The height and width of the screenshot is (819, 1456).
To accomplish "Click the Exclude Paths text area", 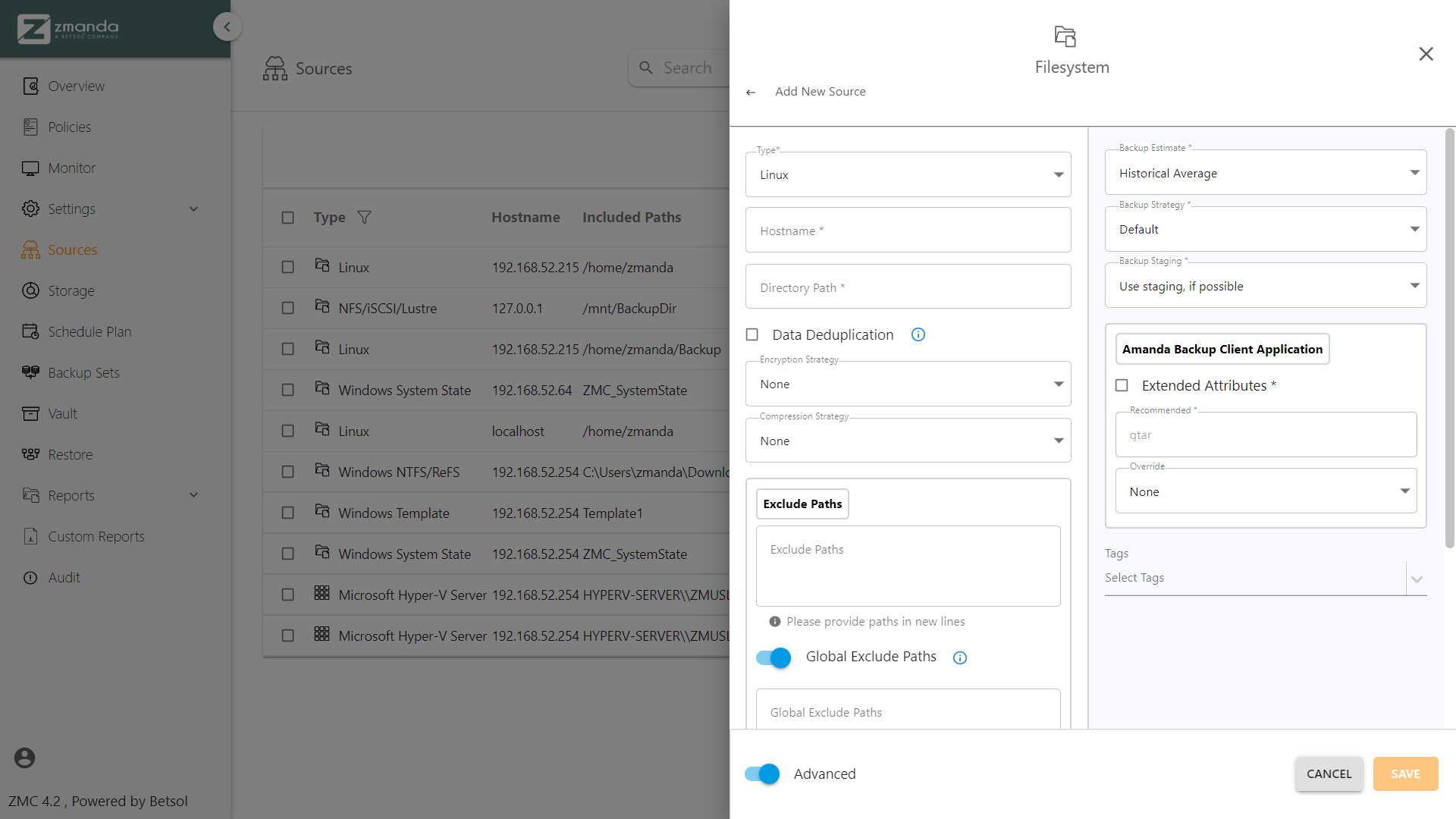I will (908, 566).
